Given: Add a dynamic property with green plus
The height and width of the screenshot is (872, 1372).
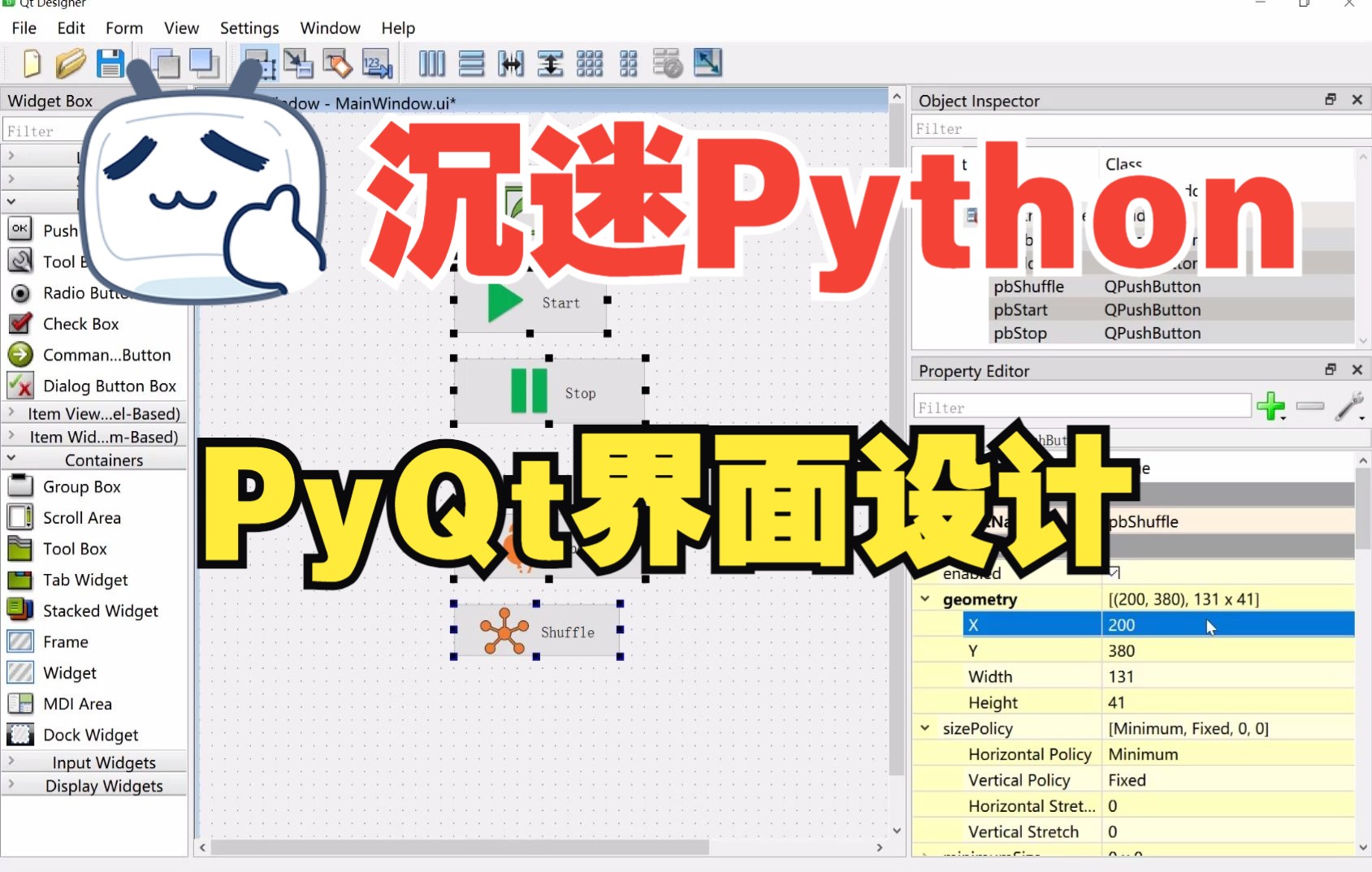Looking at the screenshot, I should coord(1270,406).
